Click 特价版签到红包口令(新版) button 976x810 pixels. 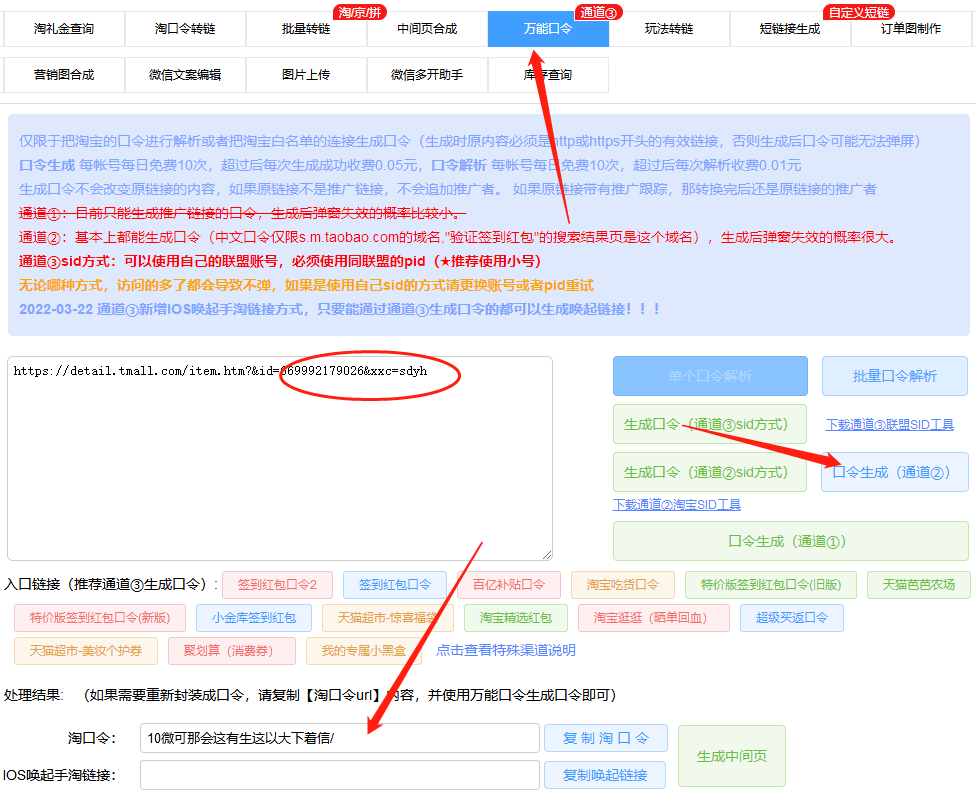(100, 618)
